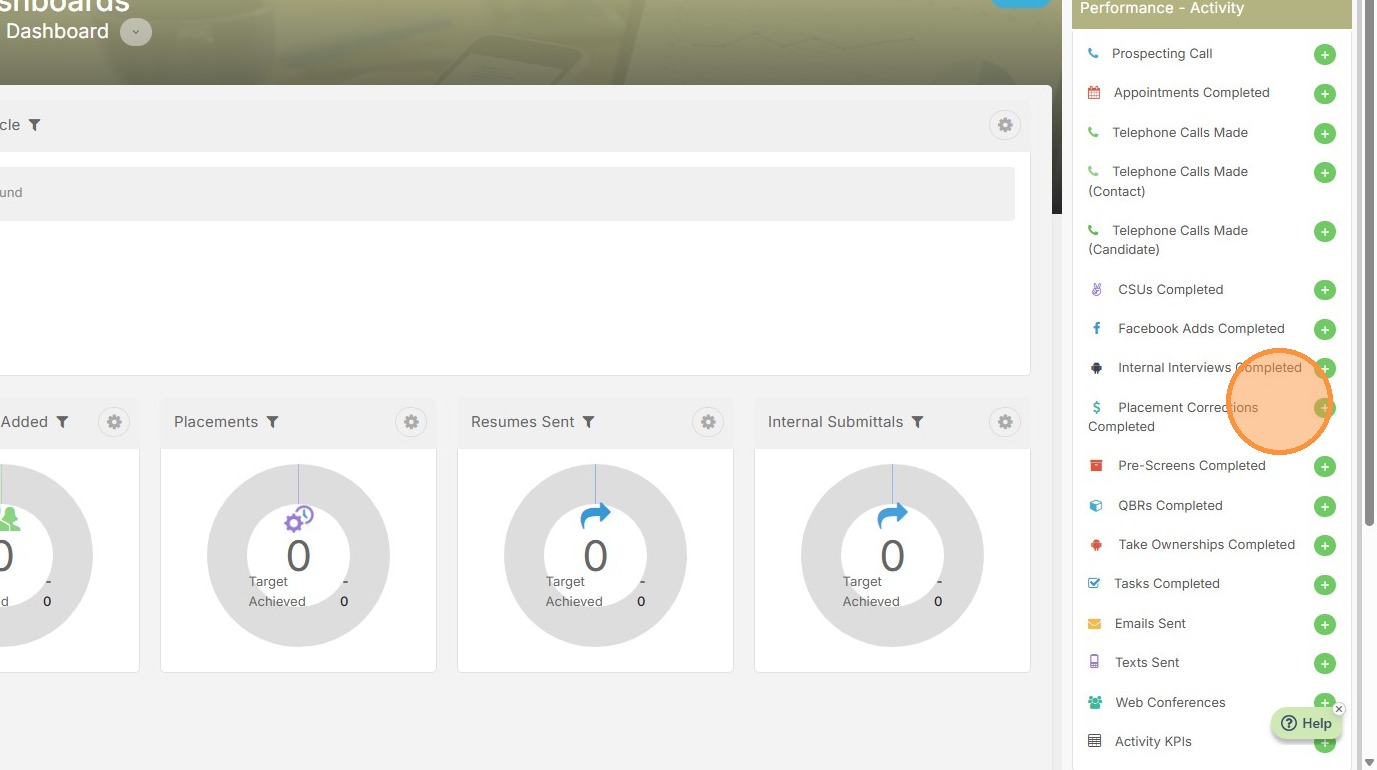This screenshot has height=770, width=1377.
Task: Add the Emails Sent widget
Action: click(1324, 625)
